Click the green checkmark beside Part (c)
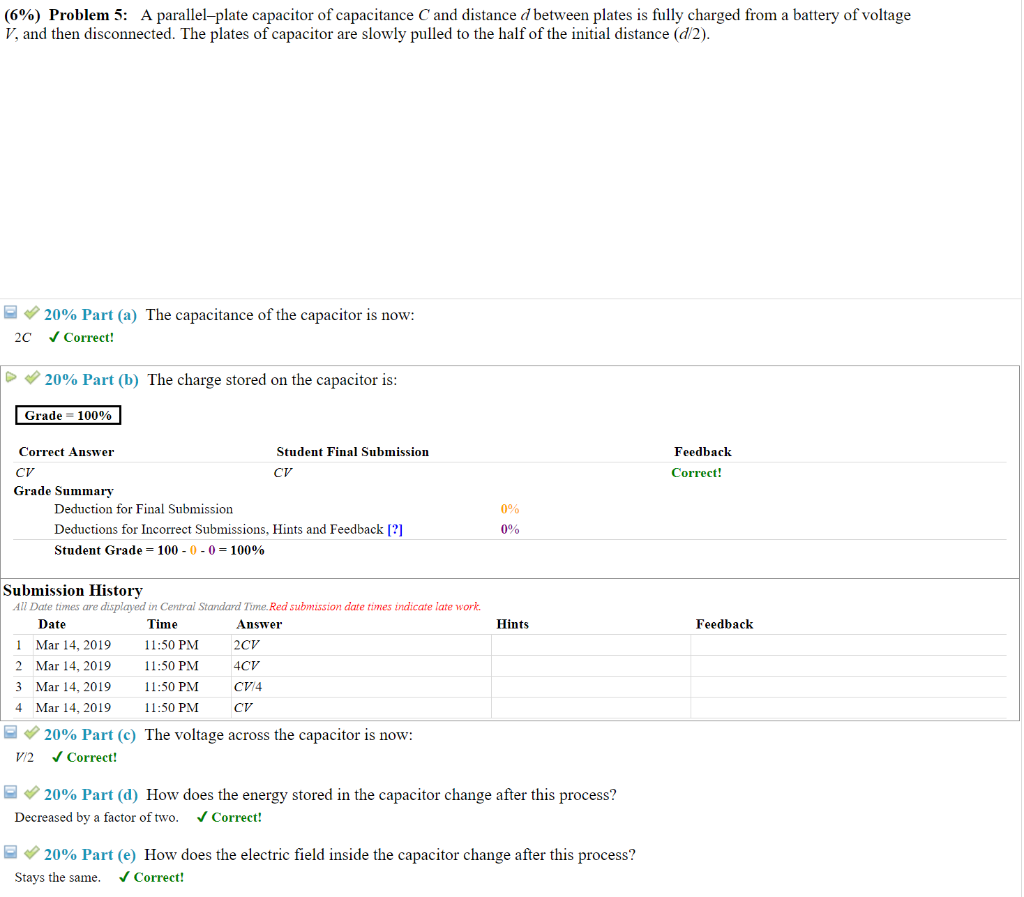Screen dimensions: 1024x897 pyautogui.click(x=31, y=732)
